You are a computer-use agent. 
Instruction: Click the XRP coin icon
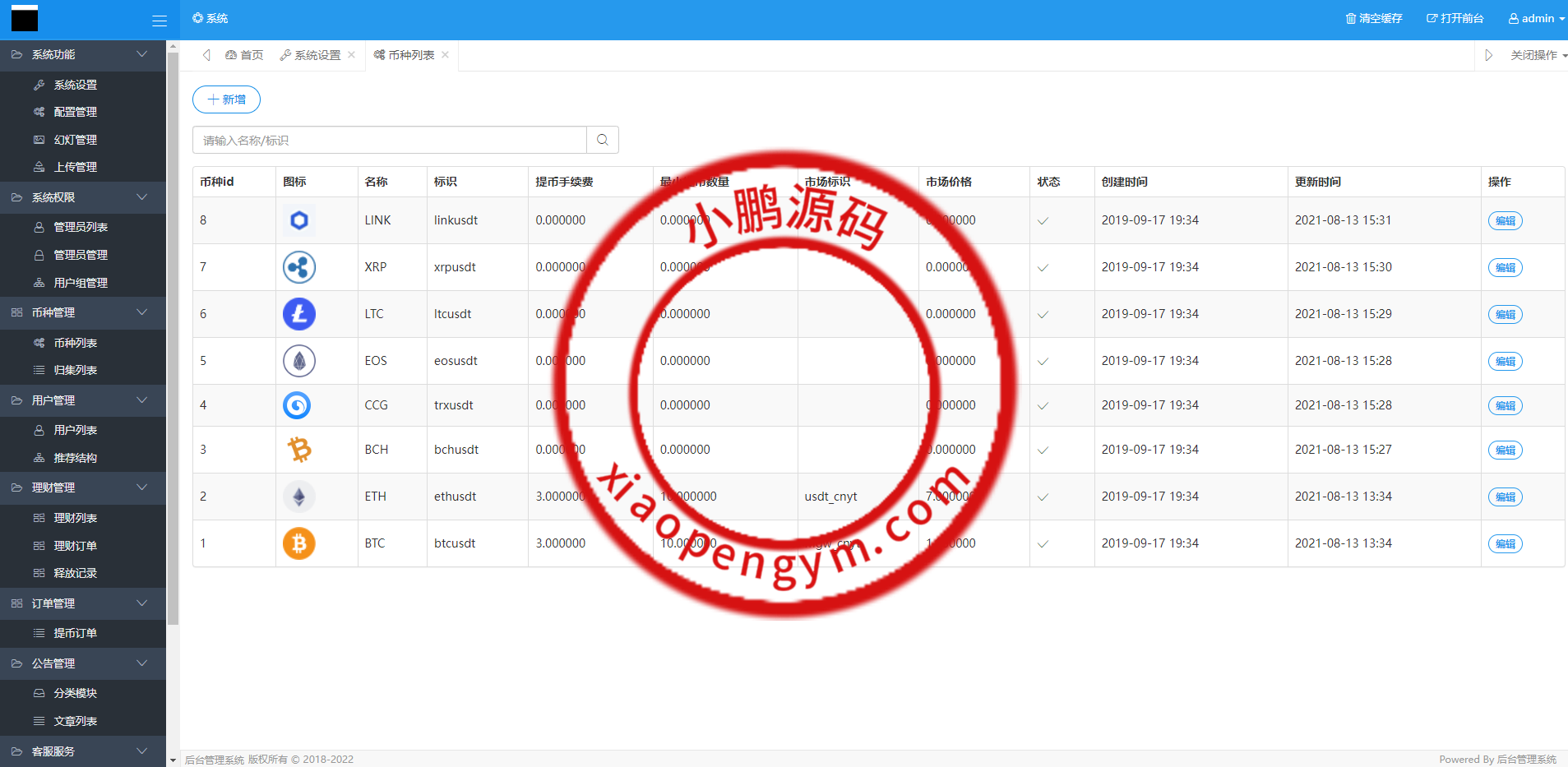[298, 267]
